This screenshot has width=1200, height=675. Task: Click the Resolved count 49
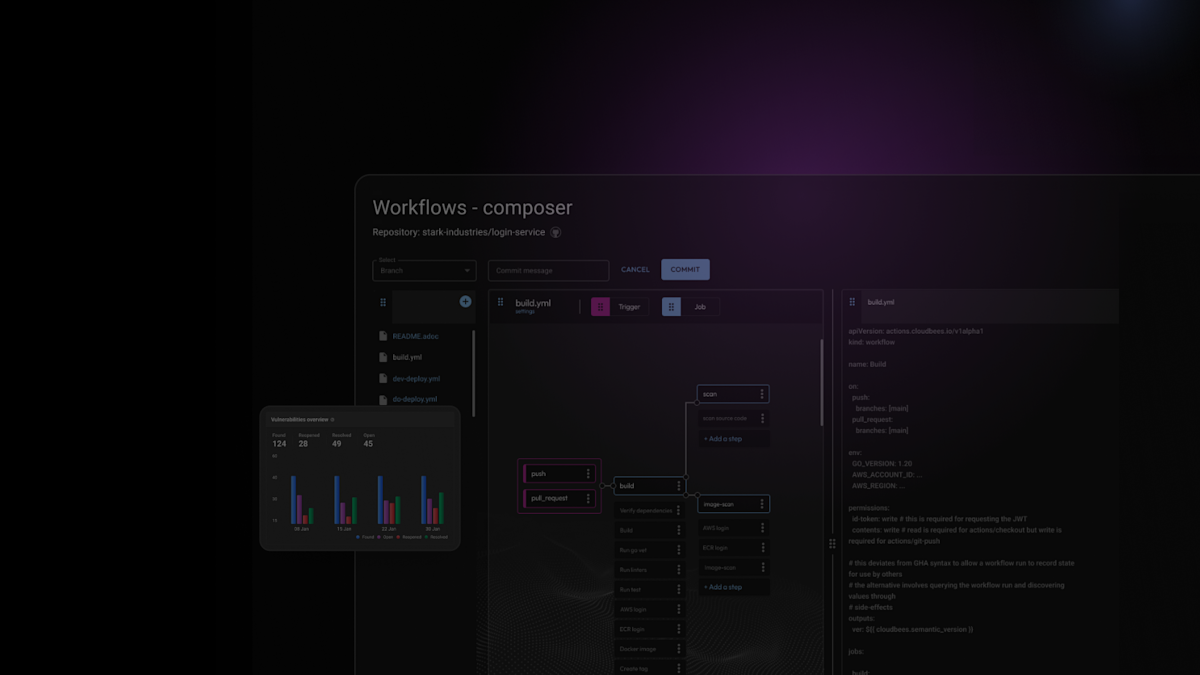(x=338, y=444)
